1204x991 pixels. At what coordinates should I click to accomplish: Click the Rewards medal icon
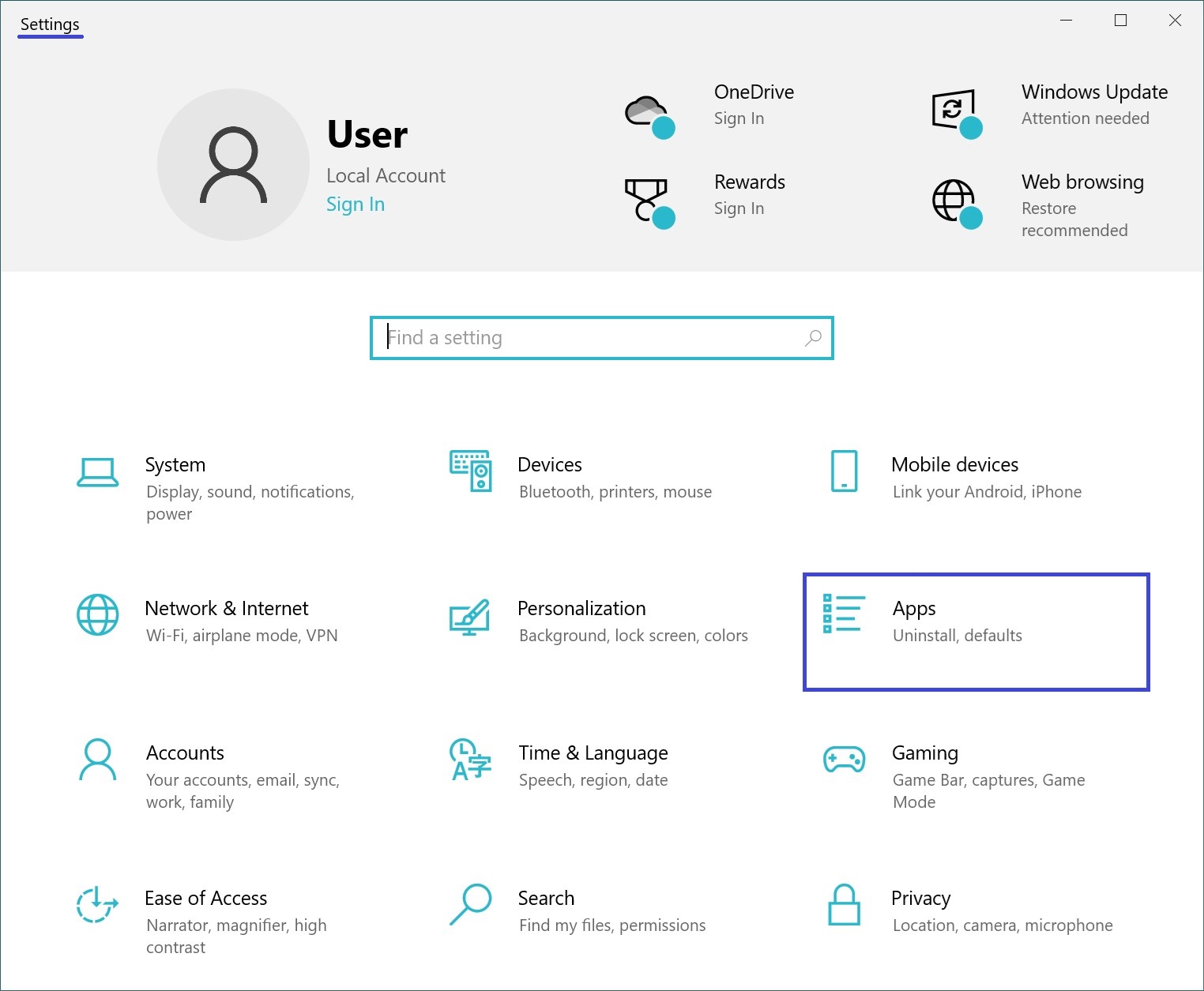click(649, 203)
